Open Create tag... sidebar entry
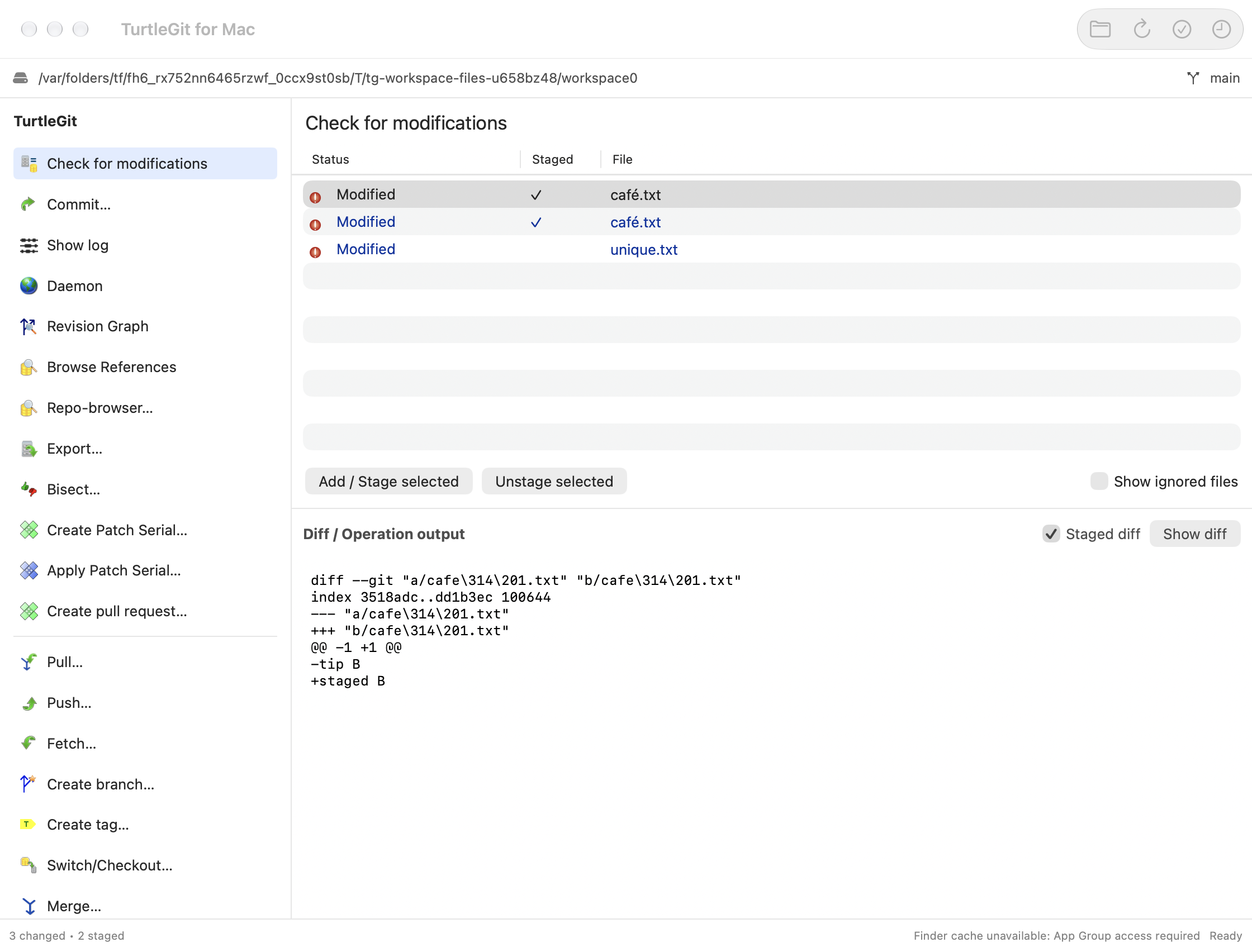Image resolution: width=1252 pixels, height=952 pixels. pyautogui.click(x=145, y=825)
